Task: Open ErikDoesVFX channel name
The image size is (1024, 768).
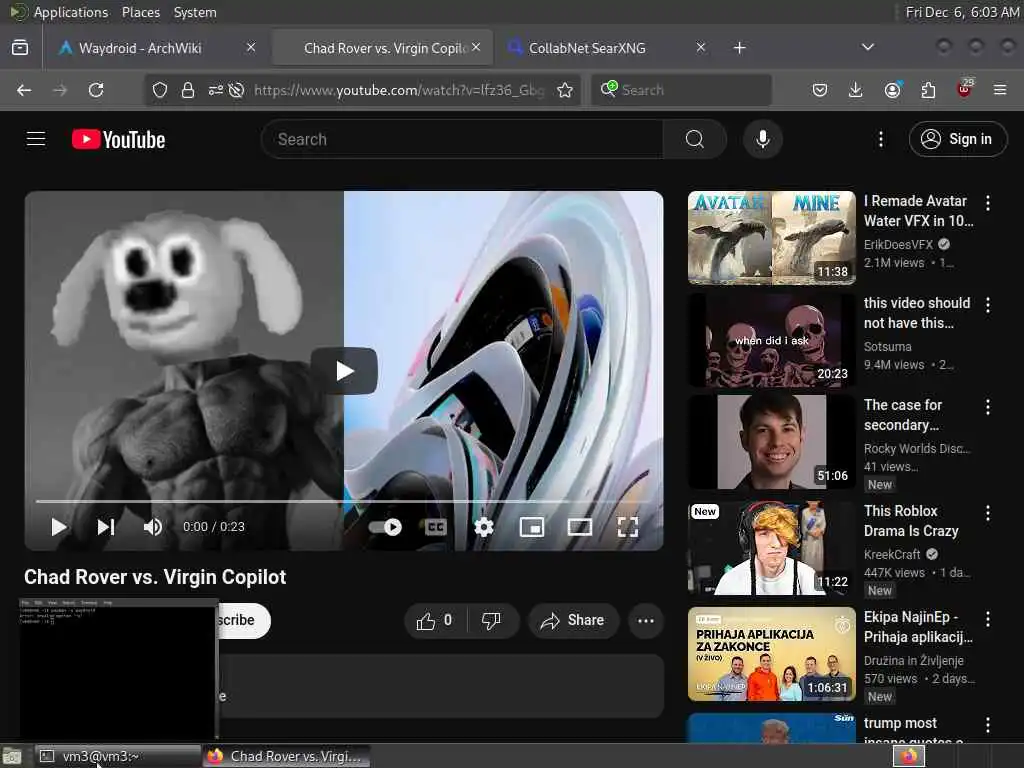Action: pyautogui.click(x=898, y=244)
